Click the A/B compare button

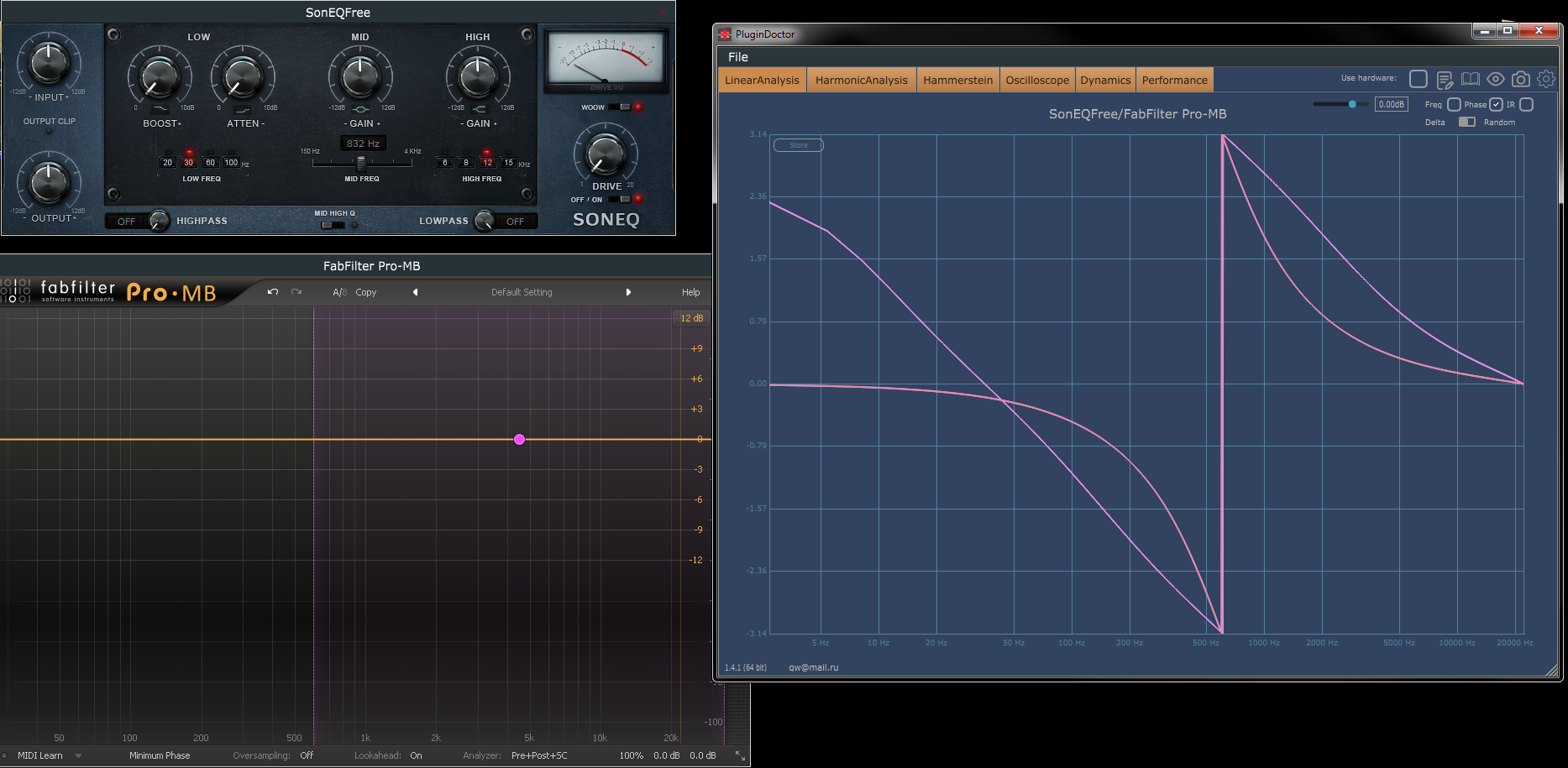click(x=339, y=292)
